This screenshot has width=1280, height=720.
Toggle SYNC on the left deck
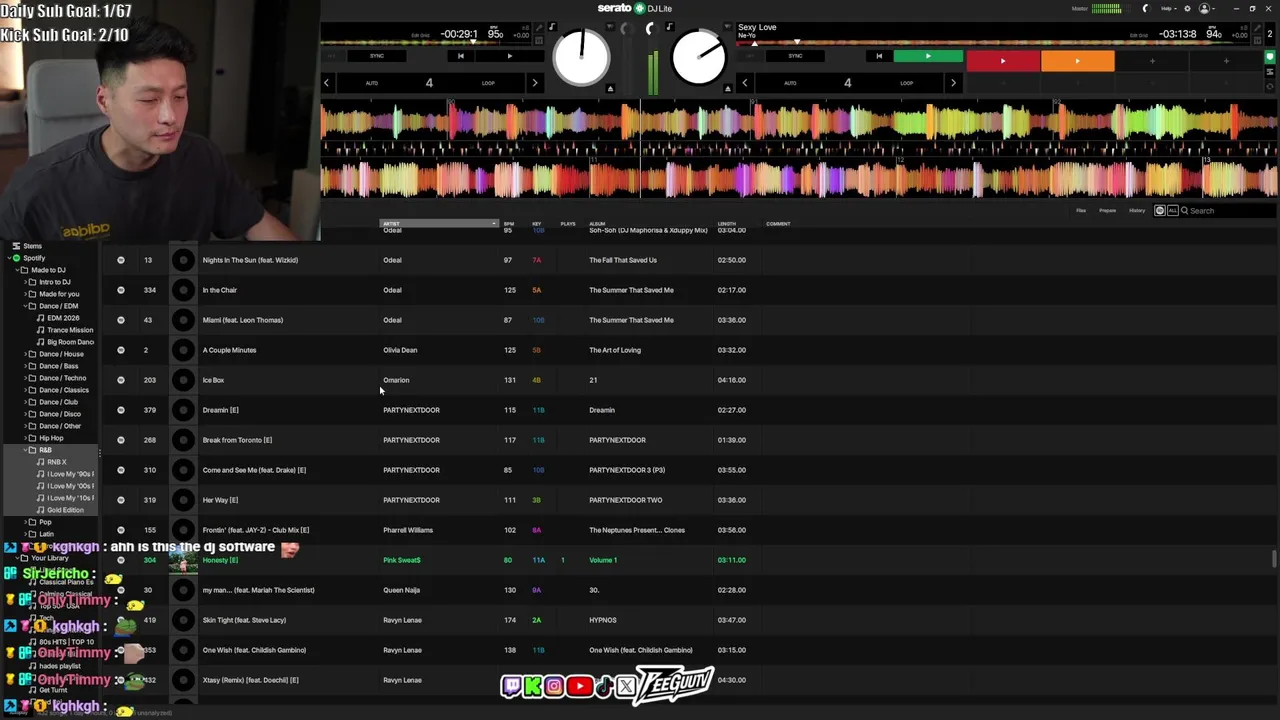tap(377, 56)
